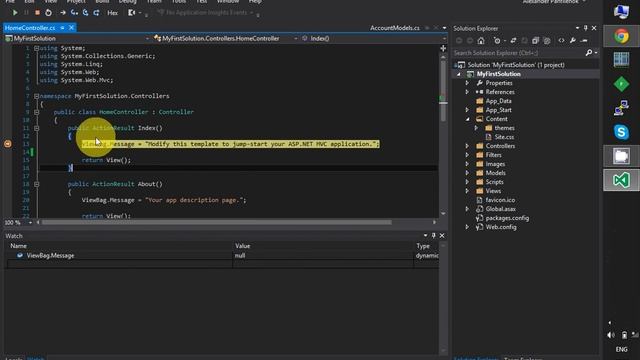Open the zoom level 100 % dropdown
Image resolution: width=640 pixels, height=360 pixels.
[30, 222]
